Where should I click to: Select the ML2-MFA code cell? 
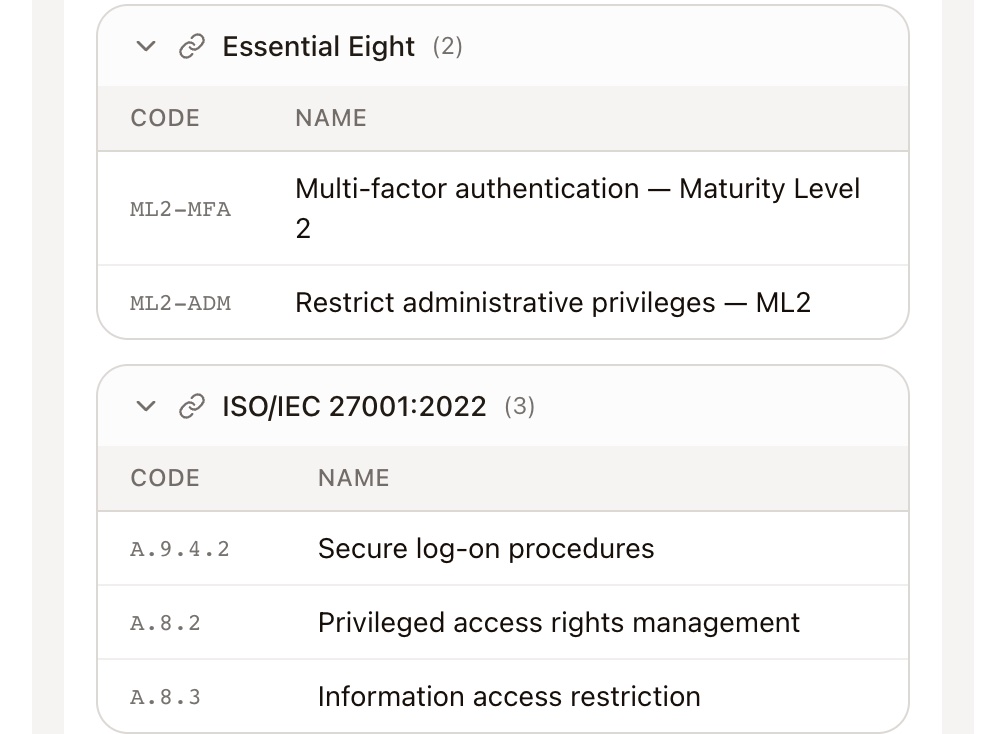coord(180,209)
